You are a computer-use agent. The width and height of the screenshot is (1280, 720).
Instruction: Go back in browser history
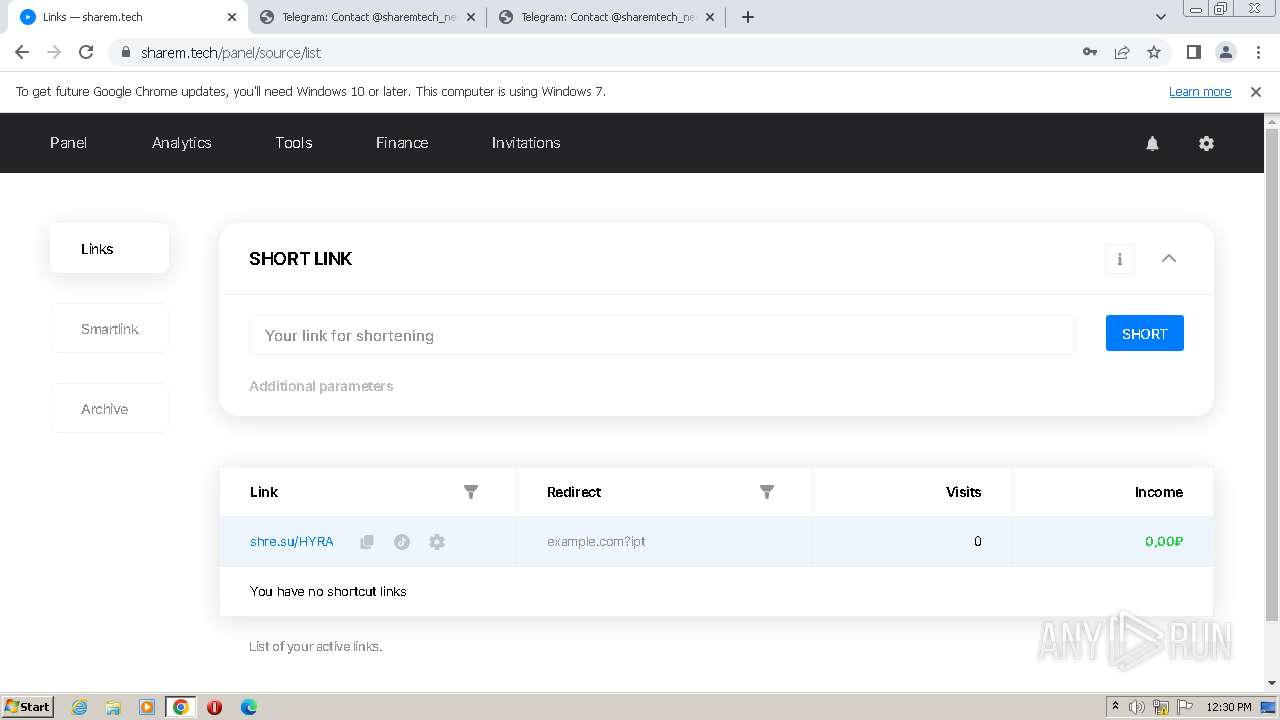pos(22,52)
